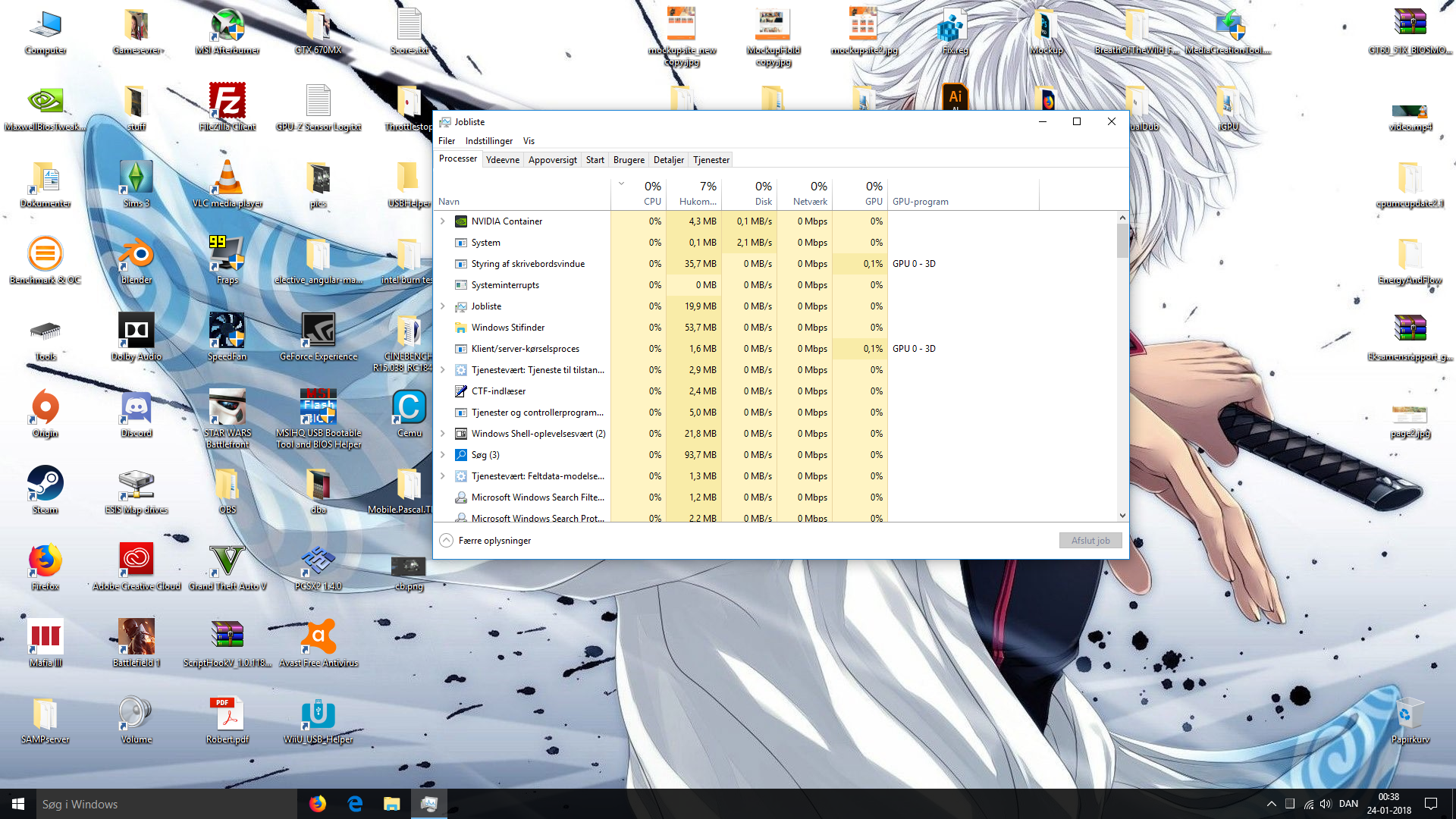
Task: Open the Cemu emulator shortcut
Action: pos(409,414)
